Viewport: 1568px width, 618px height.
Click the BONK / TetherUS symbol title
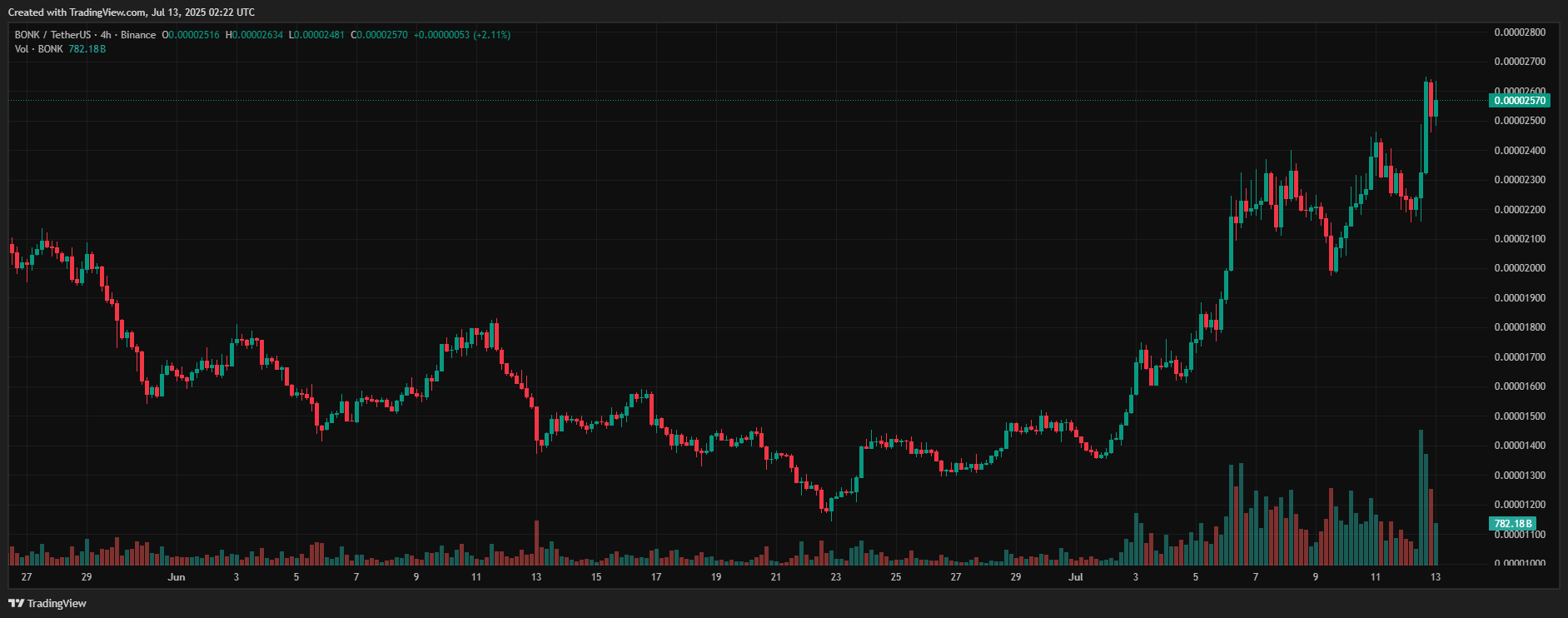click(52, 35)
